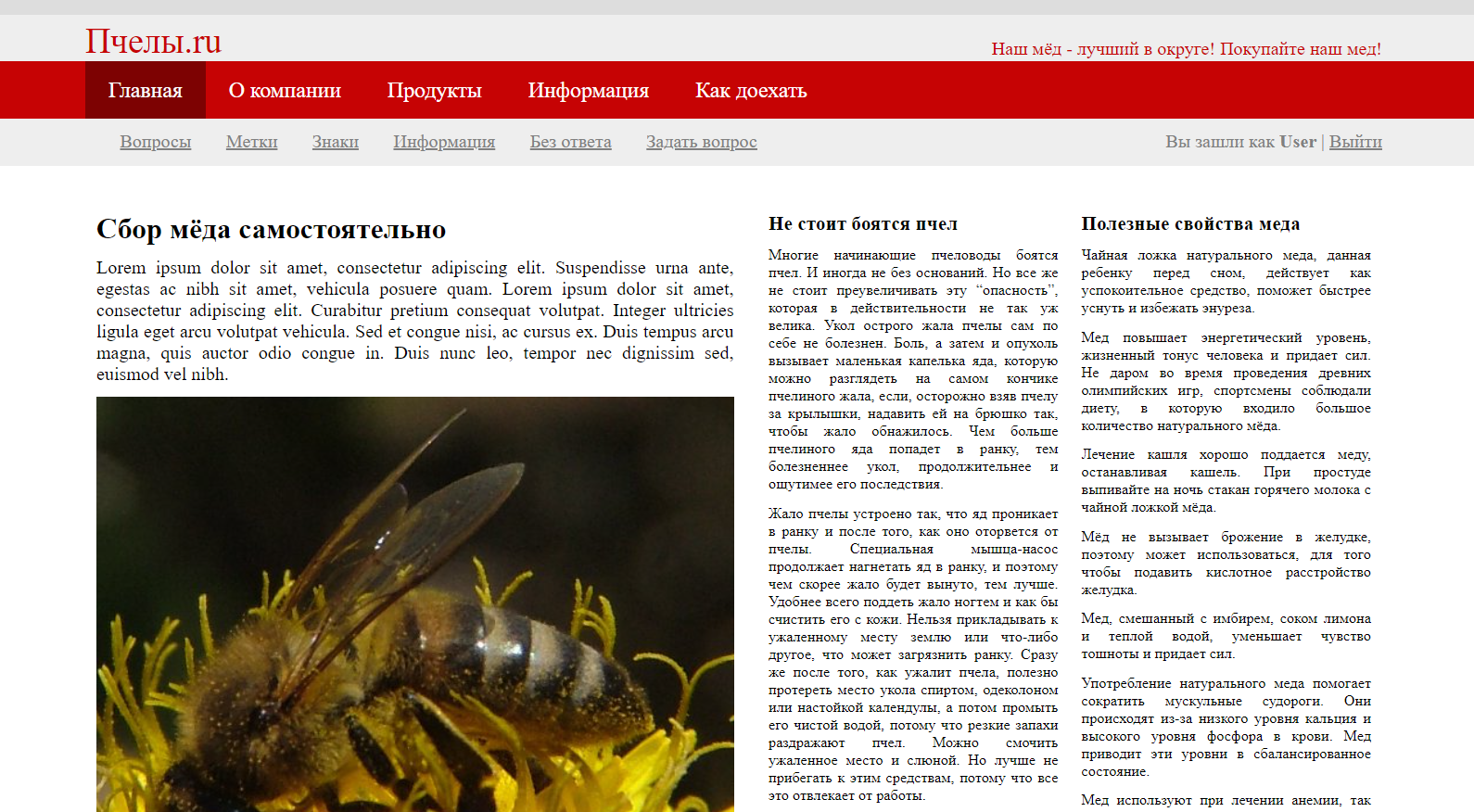Click the underlined Информация link in gray submenu
The width and height of the screenshot is (1474, 812).
click(444, 142)
